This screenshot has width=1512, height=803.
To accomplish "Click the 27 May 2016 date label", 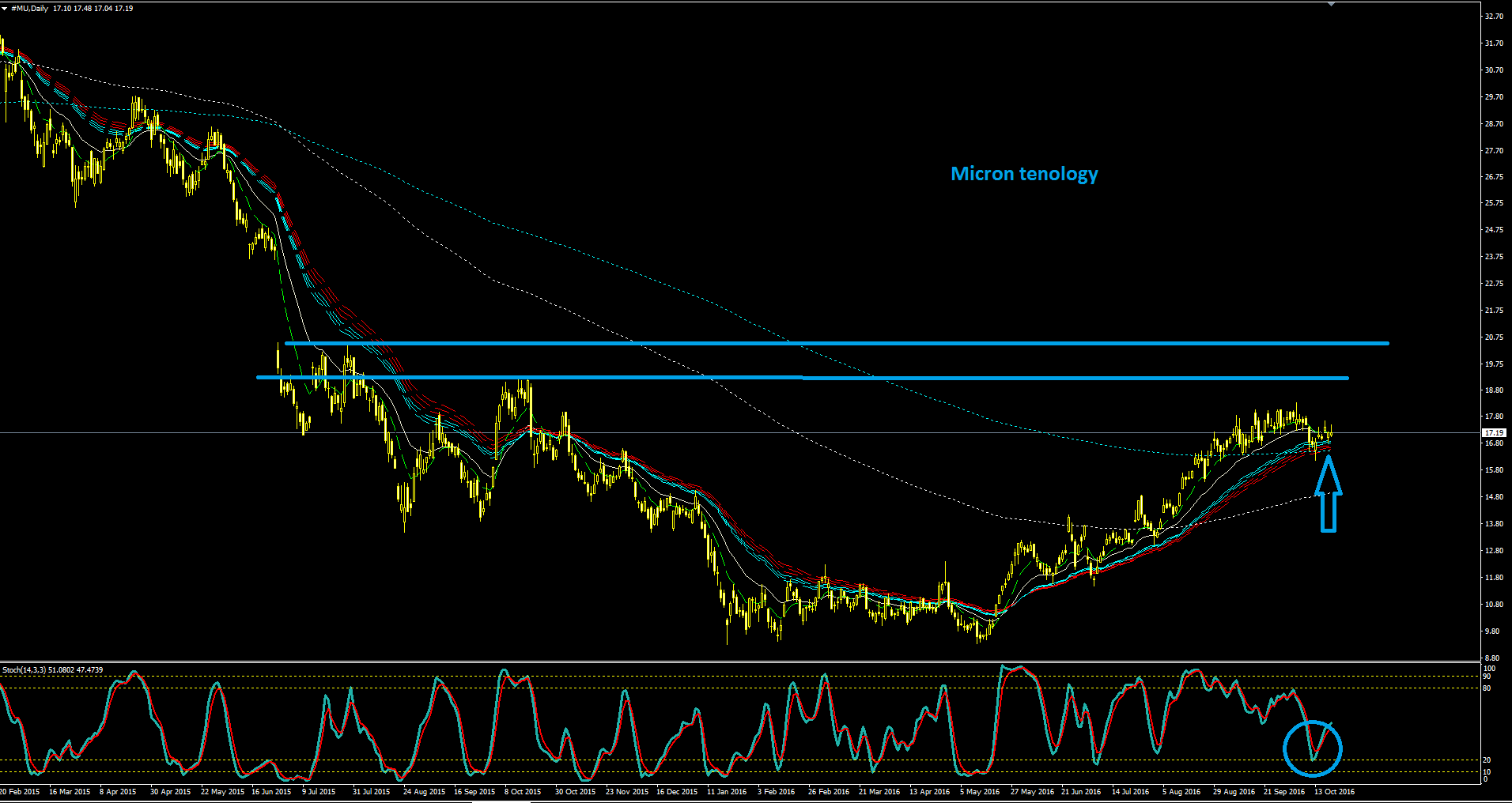I will coord(1032,792).
